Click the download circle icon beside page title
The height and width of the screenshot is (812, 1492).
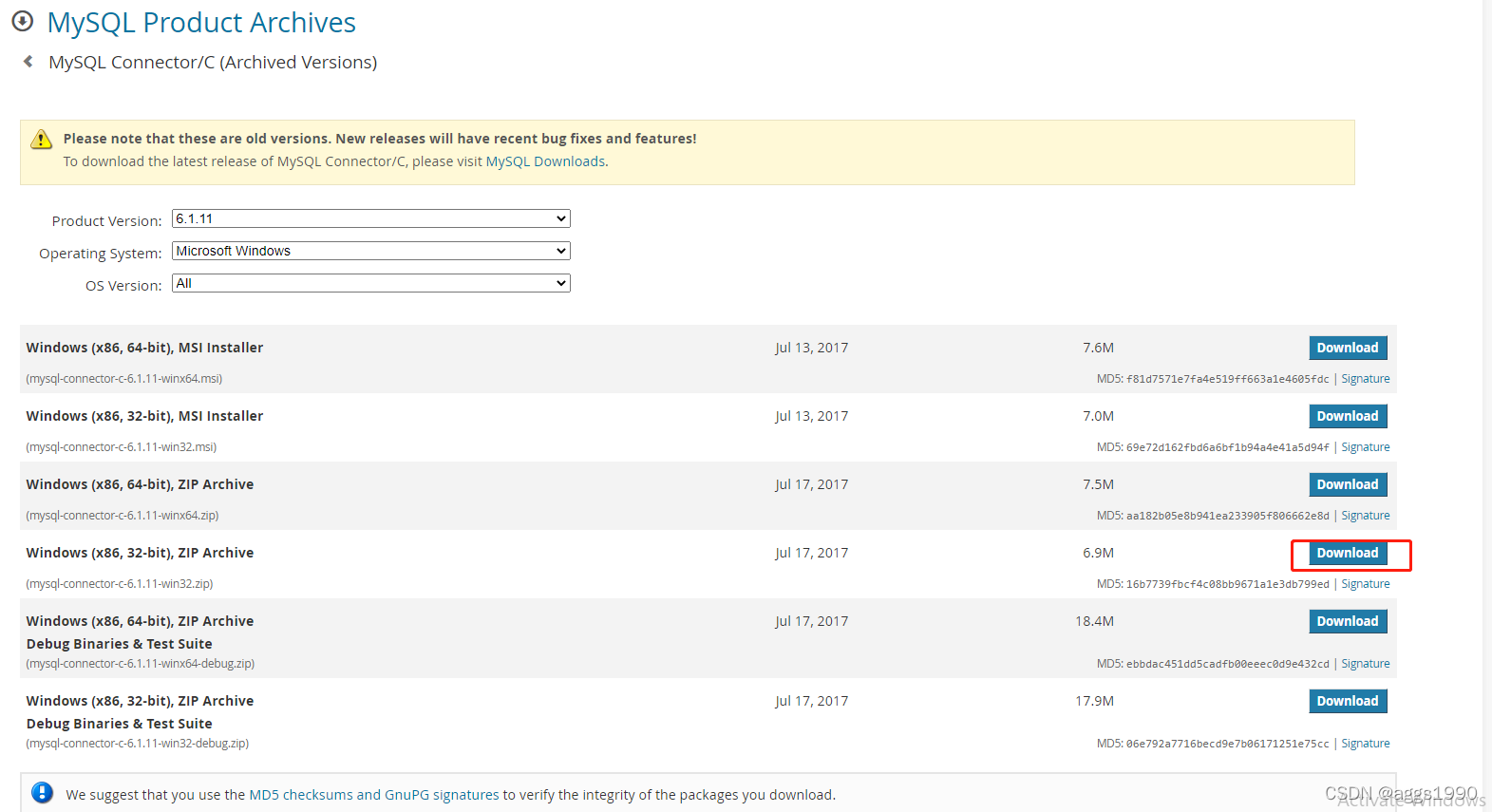click(22, 21)
